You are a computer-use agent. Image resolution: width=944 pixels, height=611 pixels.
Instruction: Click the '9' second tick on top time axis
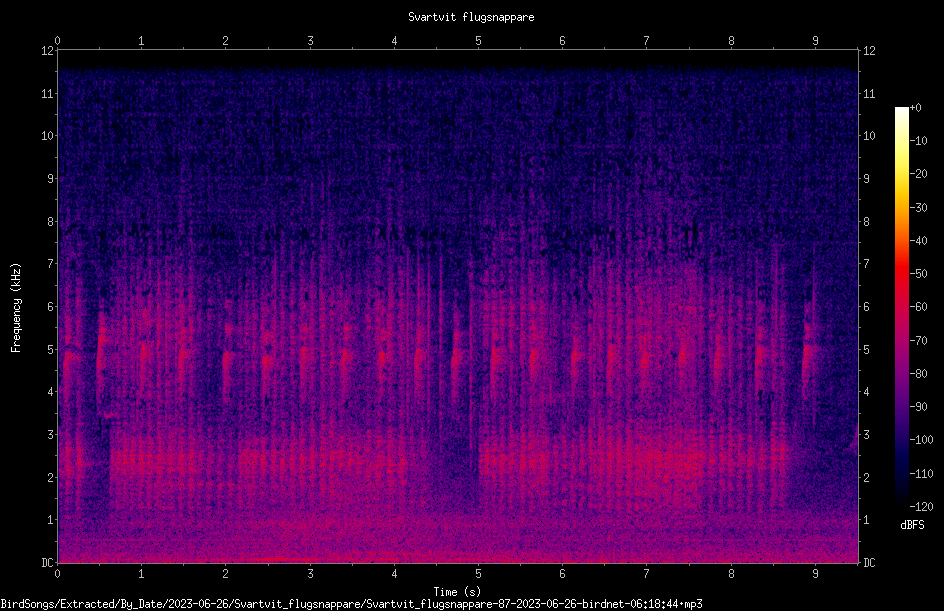click(815, 41)
